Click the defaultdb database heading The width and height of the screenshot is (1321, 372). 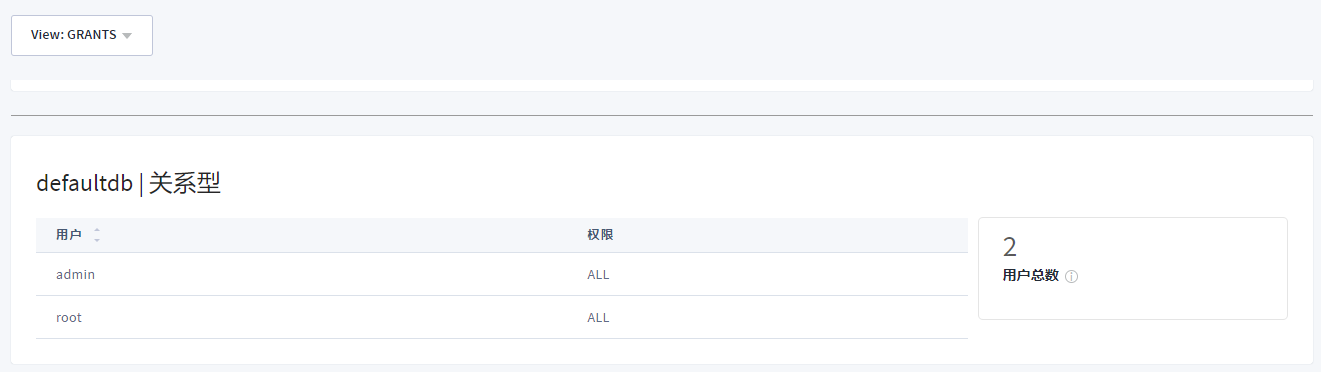(x=84, y=183)
